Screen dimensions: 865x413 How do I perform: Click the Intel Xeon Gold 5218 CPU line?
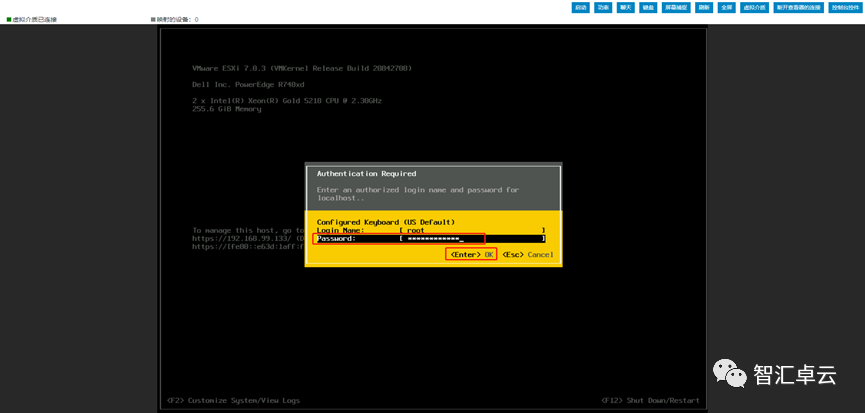coord(287,101)
